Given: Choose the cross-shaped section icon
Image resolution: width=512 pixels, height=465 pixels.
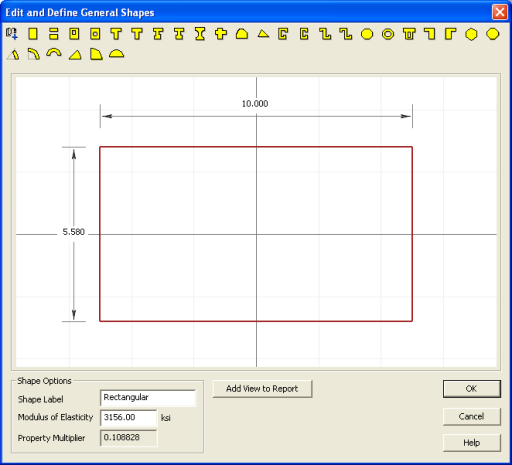Looking at the screenshot, I should pos(221,34).
